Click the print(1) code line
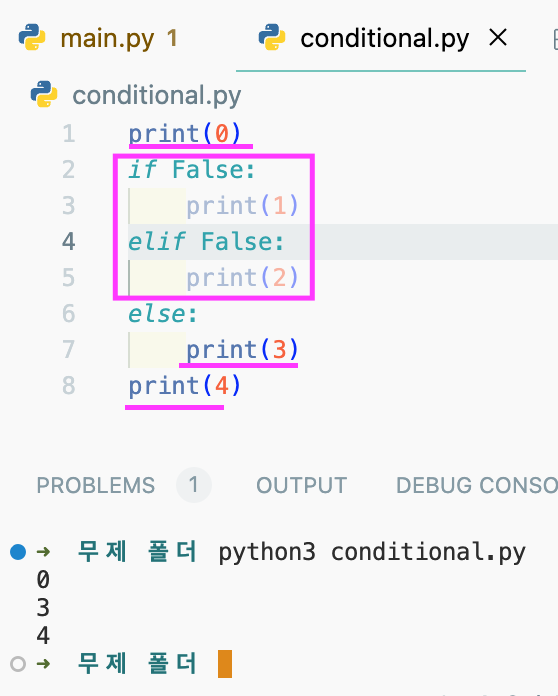This screenshot has height=696, width=558. (x=242, y=206)
